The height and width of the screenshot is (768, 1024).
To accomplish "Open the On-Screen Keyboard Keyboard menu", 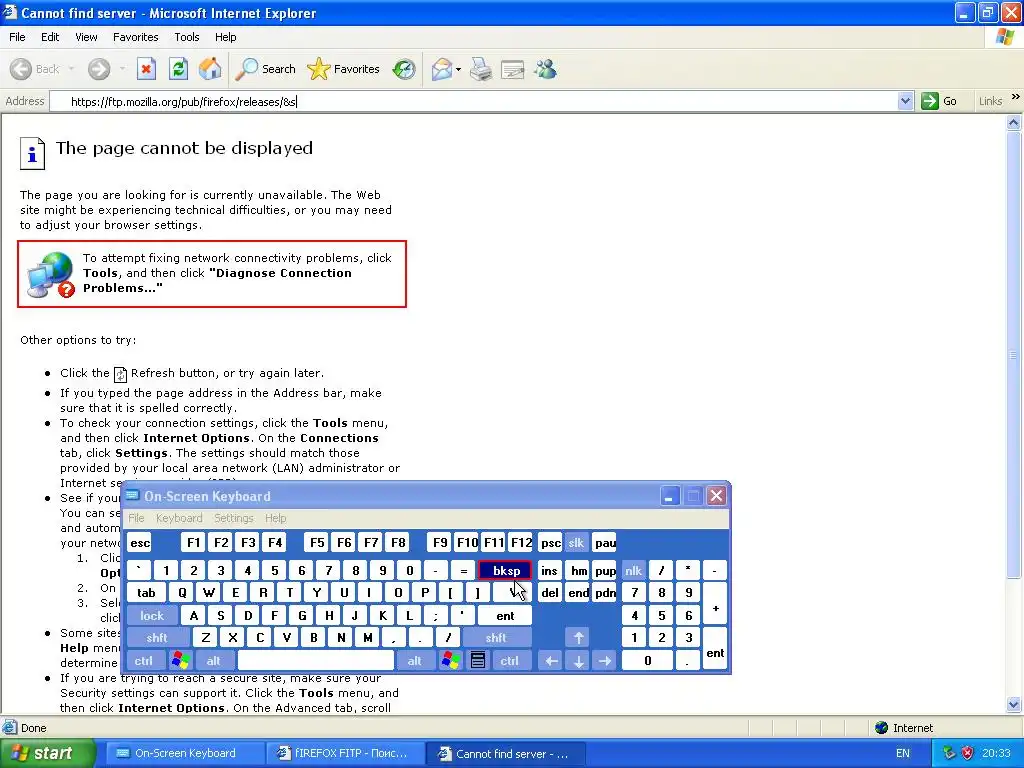I will pyautogui.click(x=179, y=518).
